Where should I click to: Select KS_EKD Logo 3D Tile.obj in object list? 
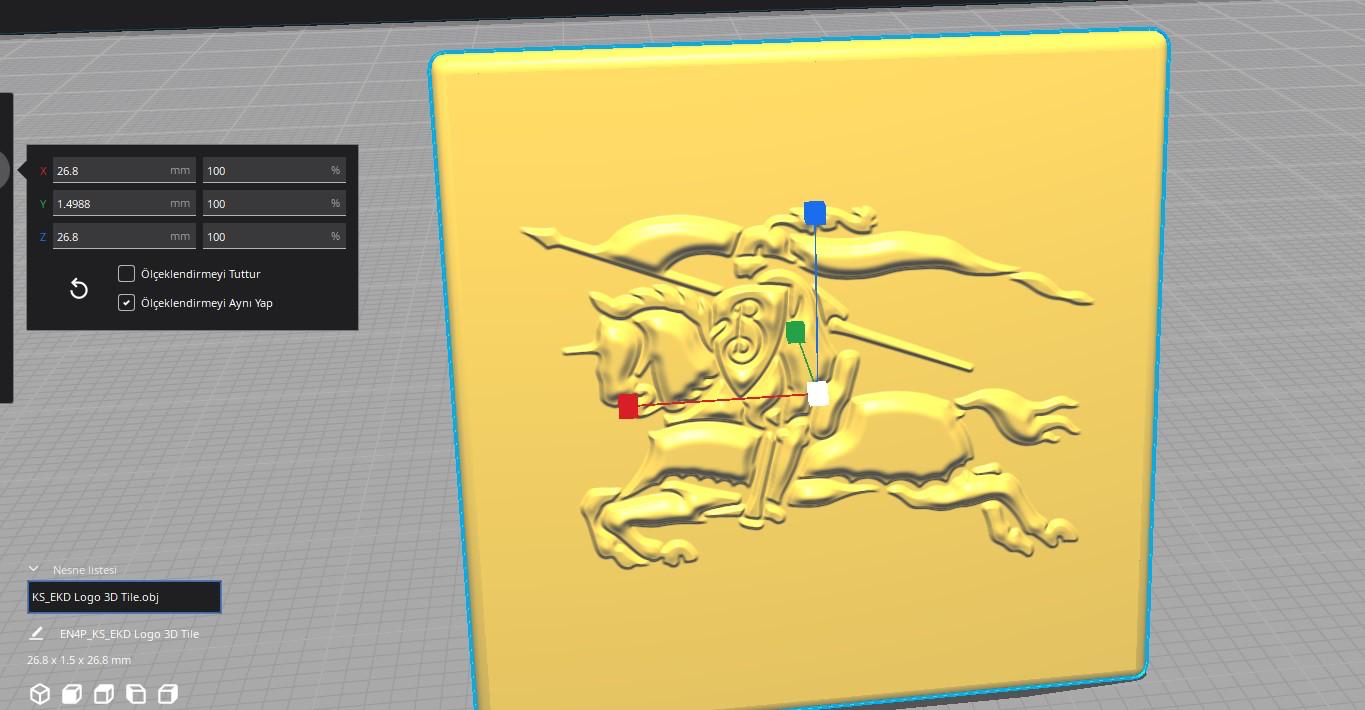[124, 597]
